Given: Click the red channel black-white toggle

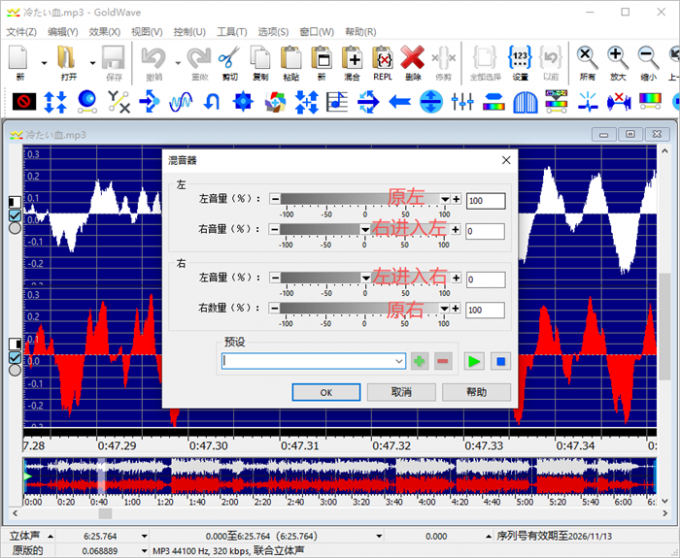Looking at the screenshot, I should pos(15,344).
